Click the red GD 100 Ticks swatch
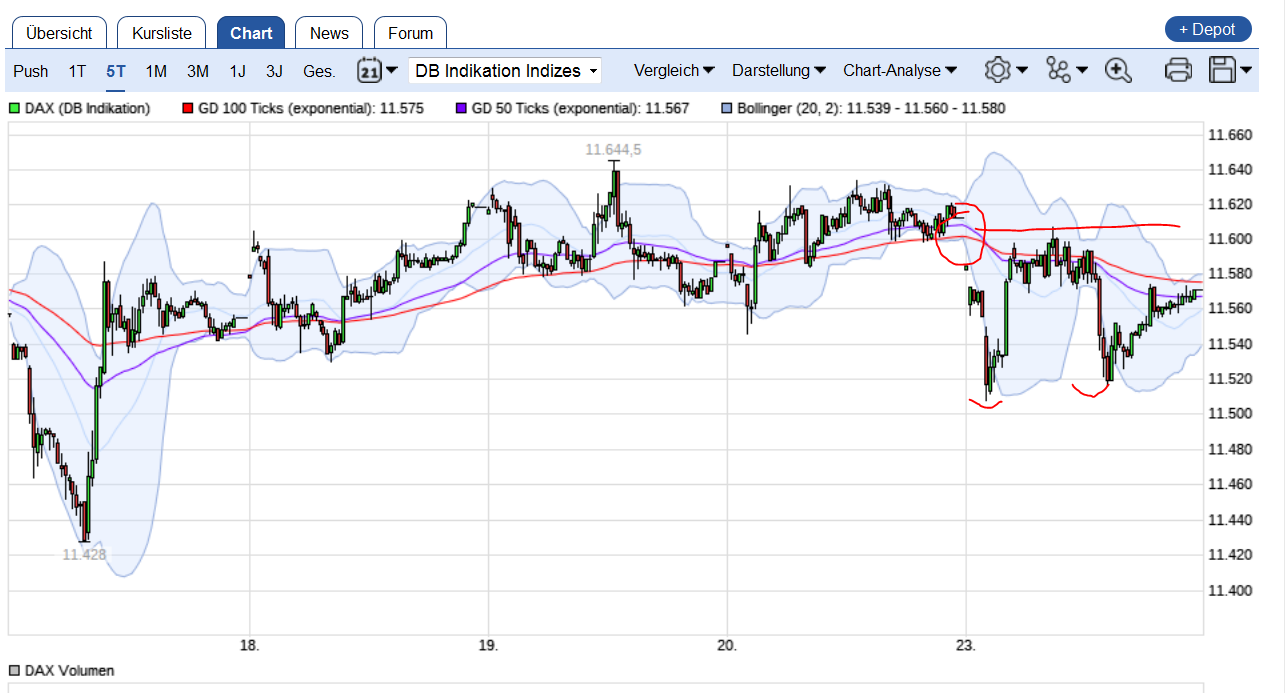 (x=188, y=108)
